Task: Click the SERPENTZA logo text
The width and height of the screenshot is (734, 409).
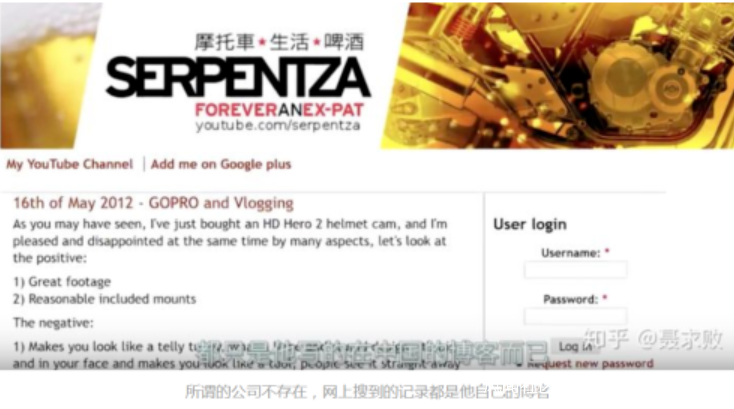Action: pyautogui.click(x=238, y=78)
